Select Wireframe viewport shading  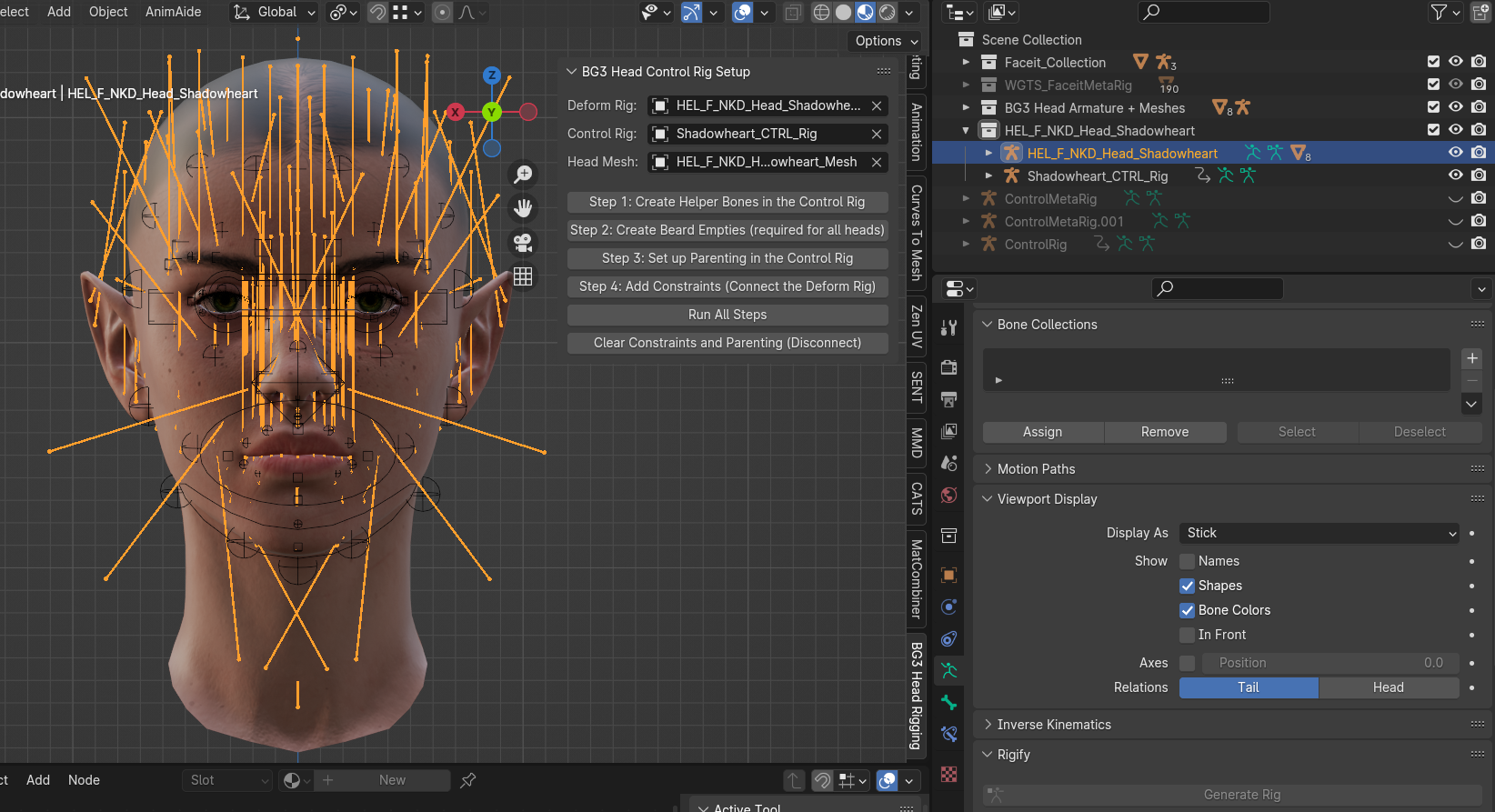[x=821, y=12]
